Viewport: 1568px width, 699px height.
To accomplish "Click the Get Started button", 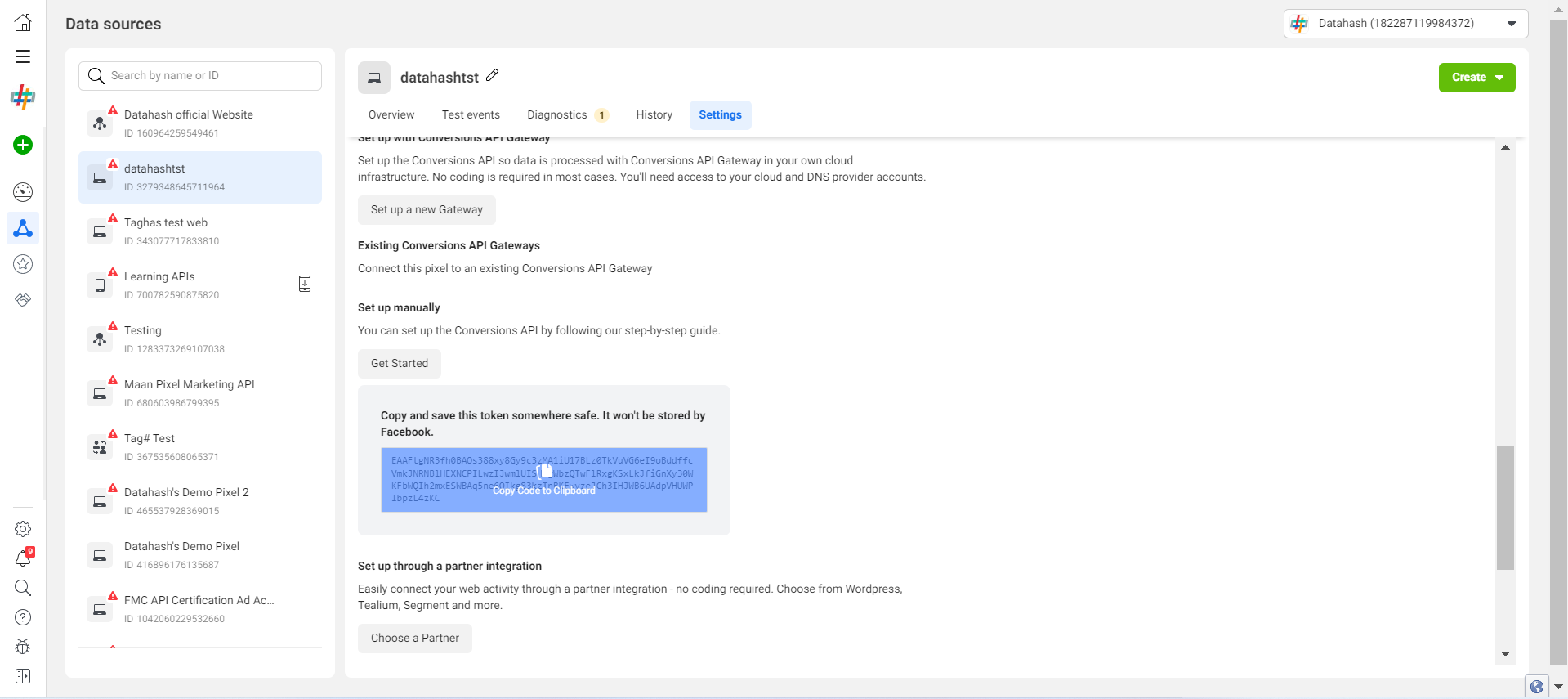I will coord(400,364).
